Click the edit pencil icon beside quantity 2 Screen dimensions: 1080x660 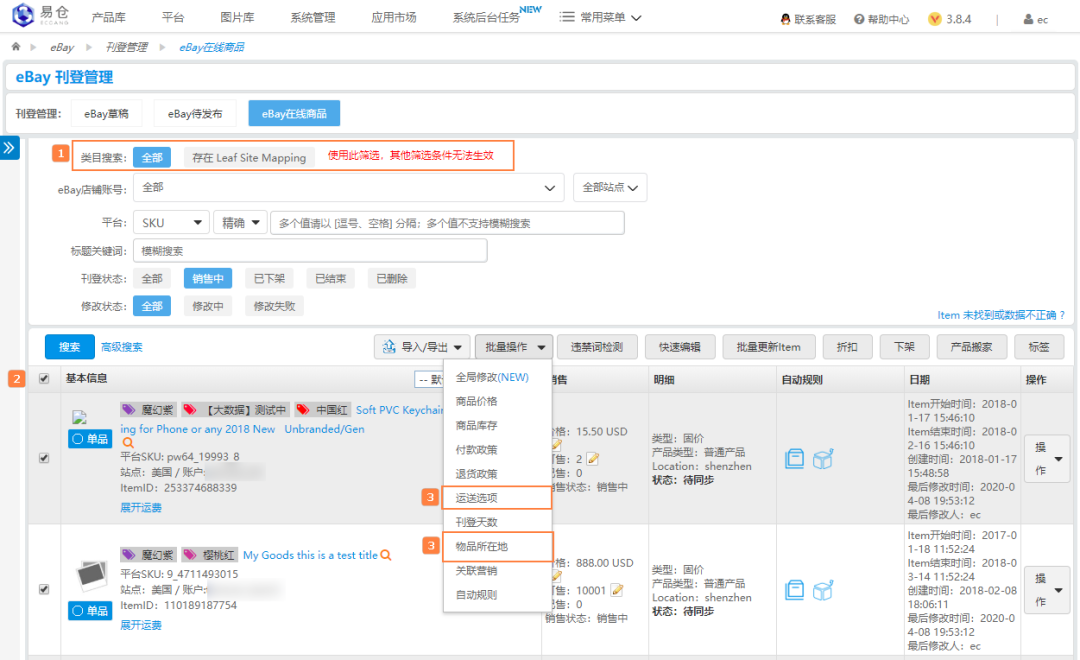[593, 459]
